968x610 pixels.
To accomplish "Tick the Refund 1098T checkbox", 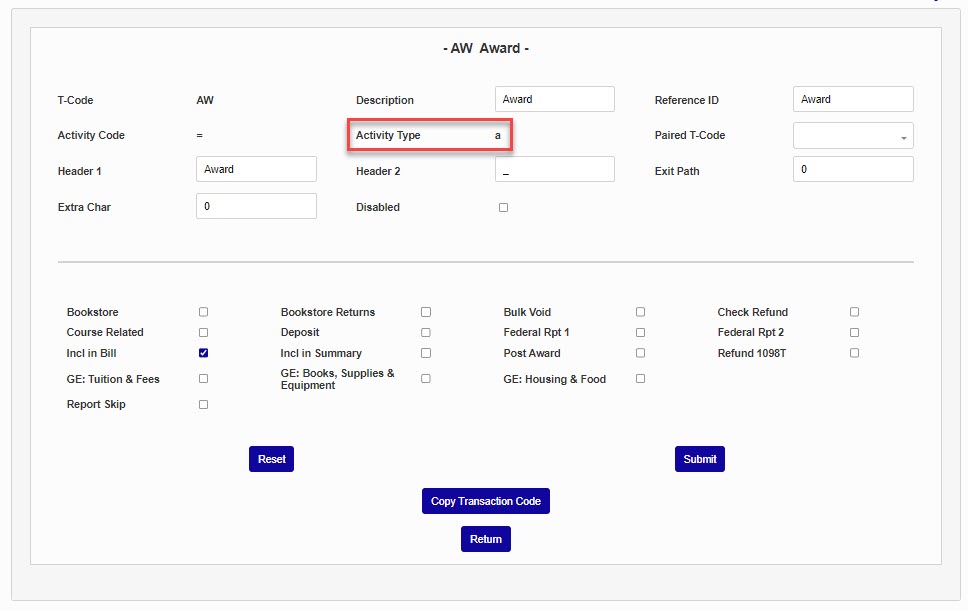I will (854, 353).
